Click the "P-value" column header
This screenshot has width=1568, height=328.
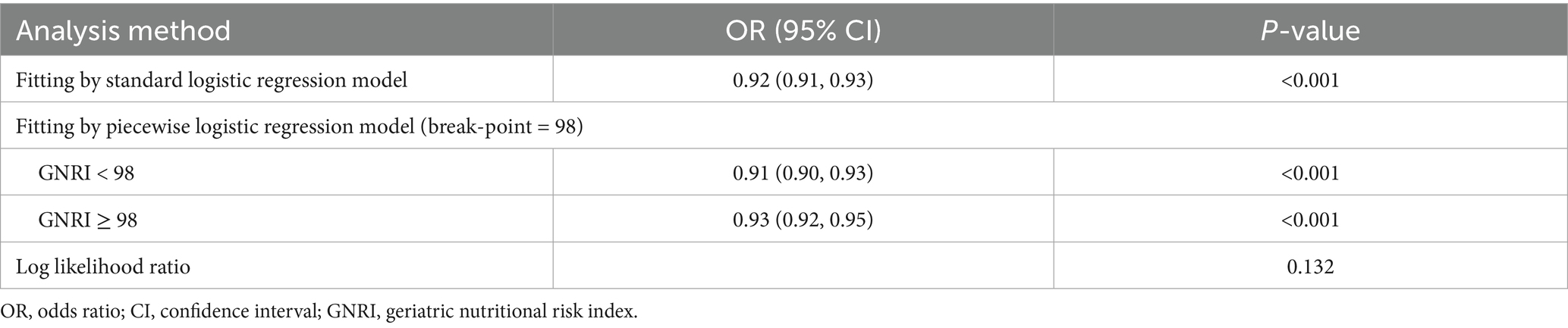tap(1310, 31)
